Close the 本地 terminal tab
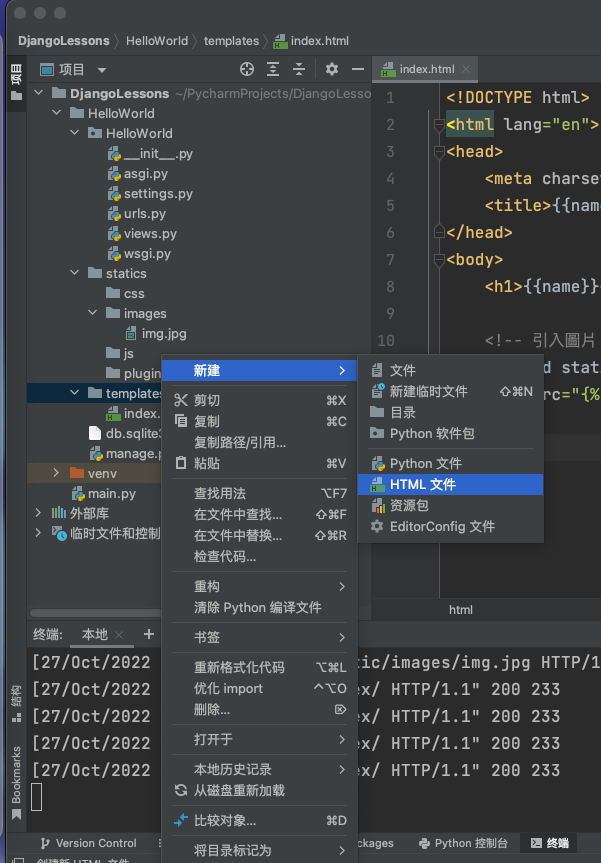 121,635
